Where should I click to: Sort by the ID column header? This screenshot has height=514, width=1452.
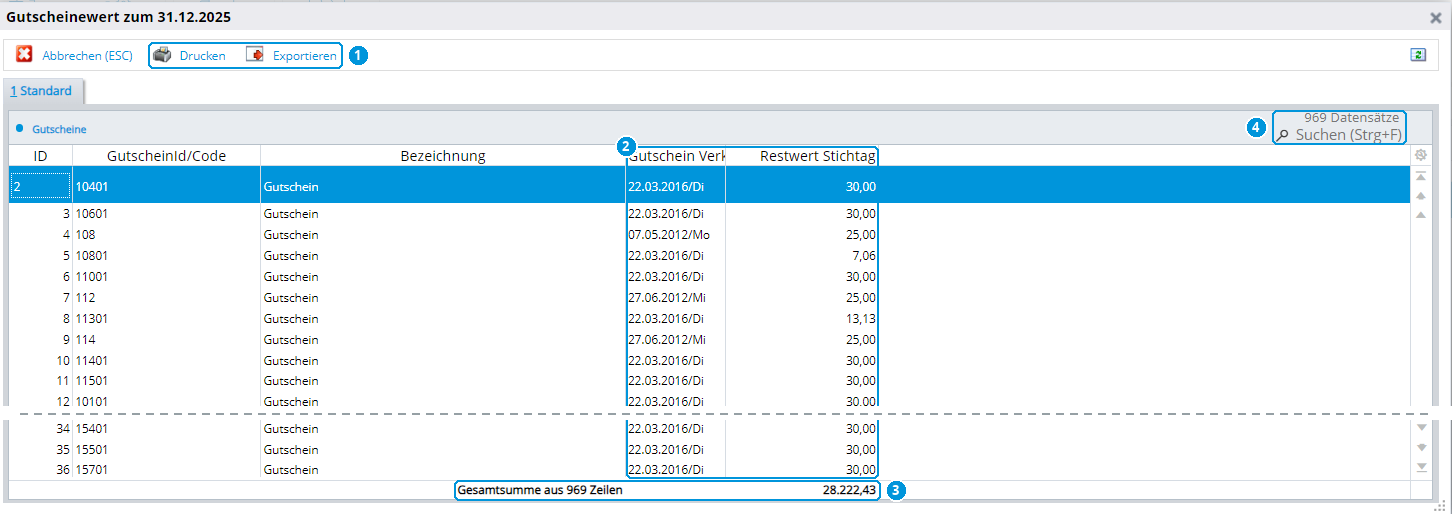pyautogui.click(x=40, y=156)
